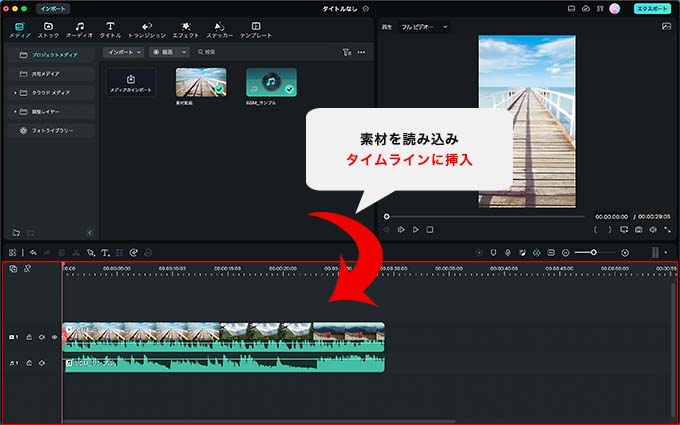Create a new folder in media sidebar
Viewport: 680px width, 425px height.
16,233
